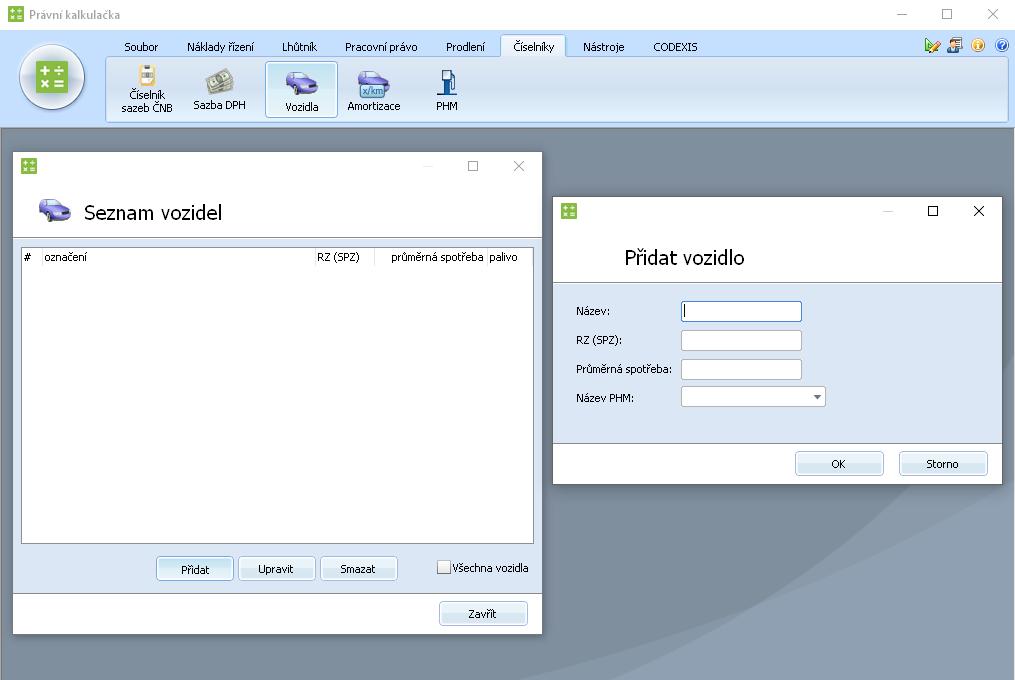Image resolution: width=1015 pixels, height=680 pixels.
Task: Open the Nástroje tab
Action: pyautogui.click(x=603, y=47)
